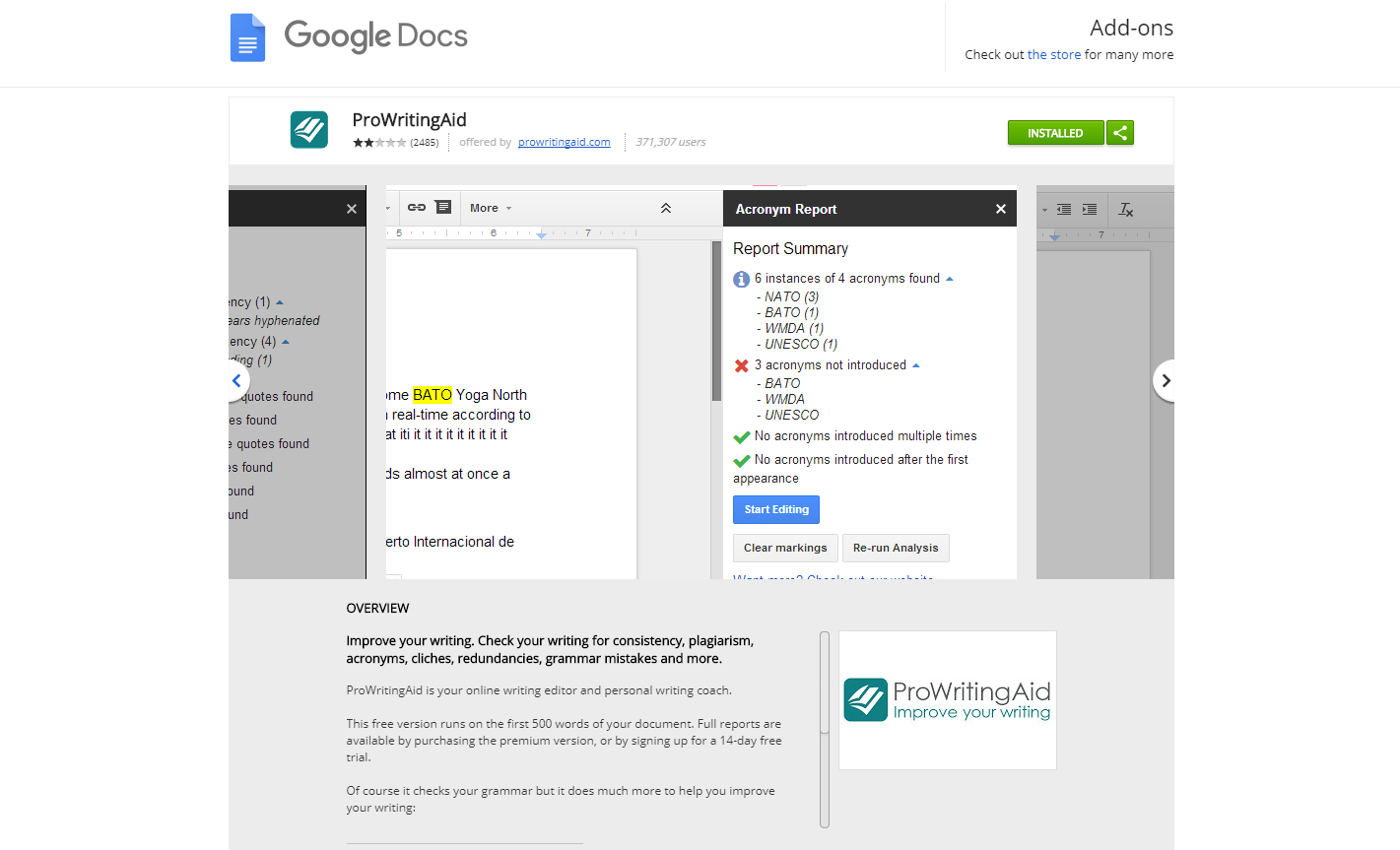Click the highlighted BATO word in the document
The image size is (1400, 850).
point(433,395)
